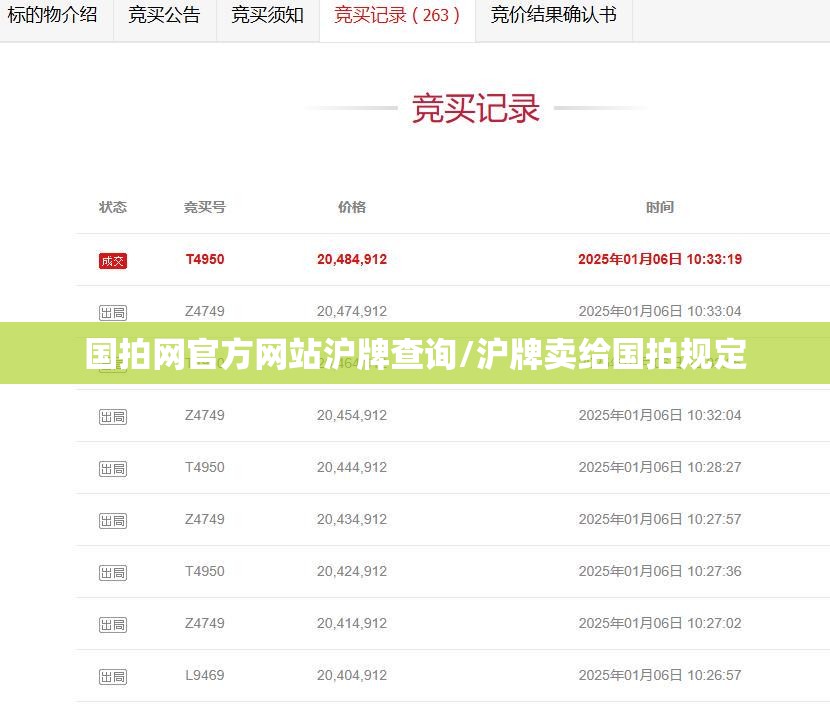Click the timestamp 2025年01月06日 10:33:19
The image size is (830, 707).
tap(660, 259)
